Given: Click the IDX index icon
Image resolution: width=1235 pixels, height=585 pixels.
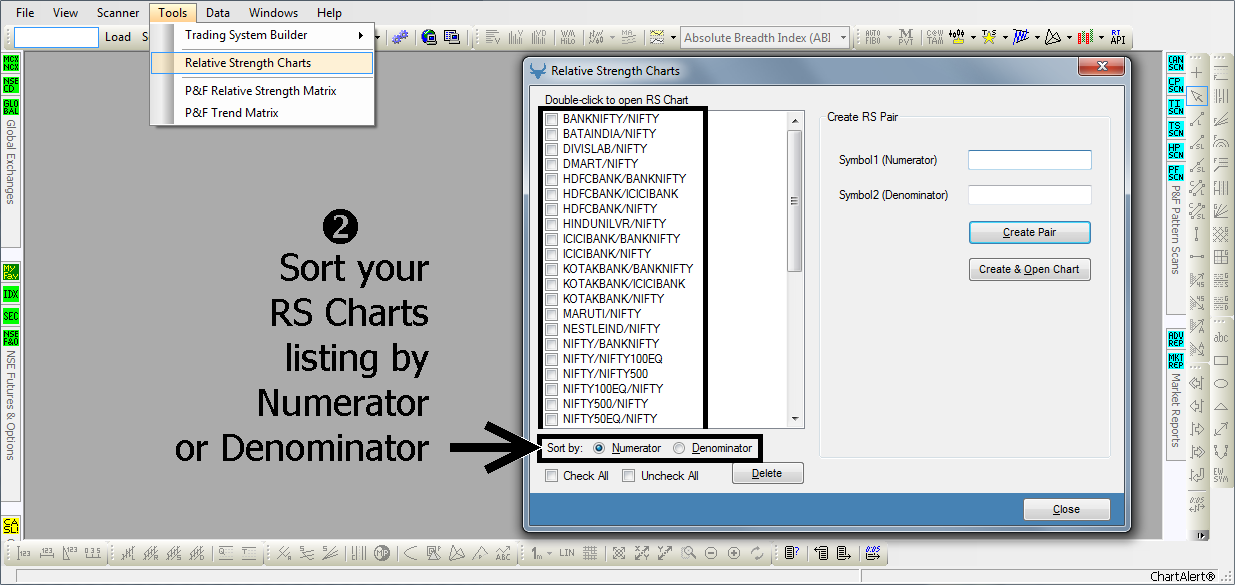Looking at the screenshot, I should [11, 294].
